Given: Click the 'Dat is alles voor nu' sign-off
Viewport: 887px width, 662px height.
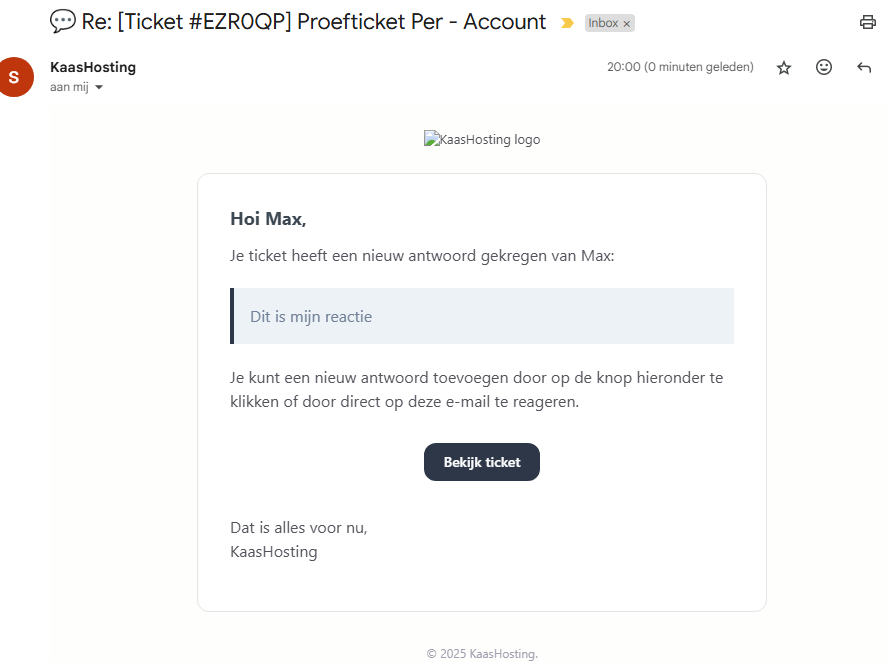Looking at the screenshot, I should (298, 527).
